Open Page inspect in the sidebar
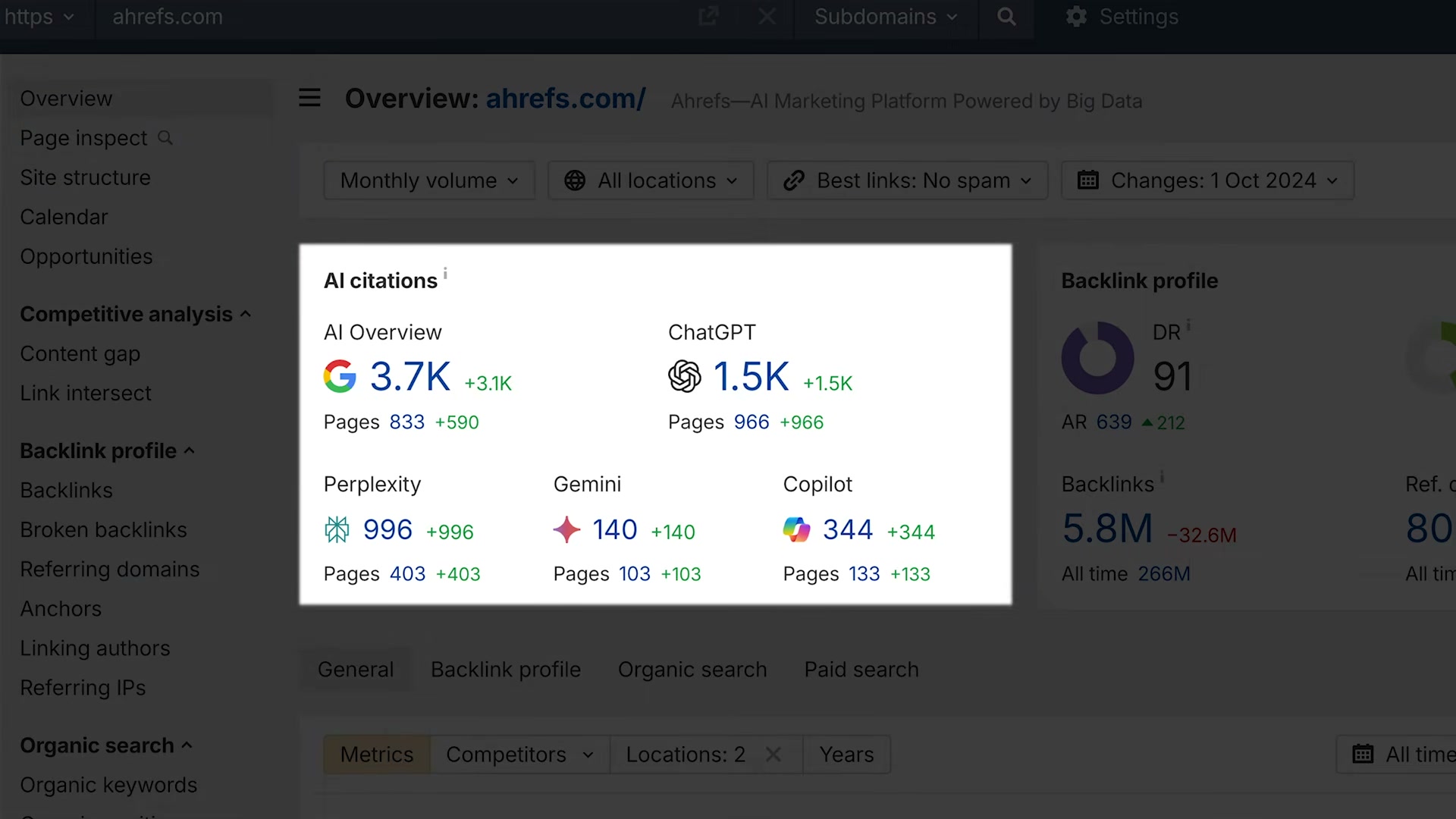This screenshot has height=819, width=1456. pos(83,138)
